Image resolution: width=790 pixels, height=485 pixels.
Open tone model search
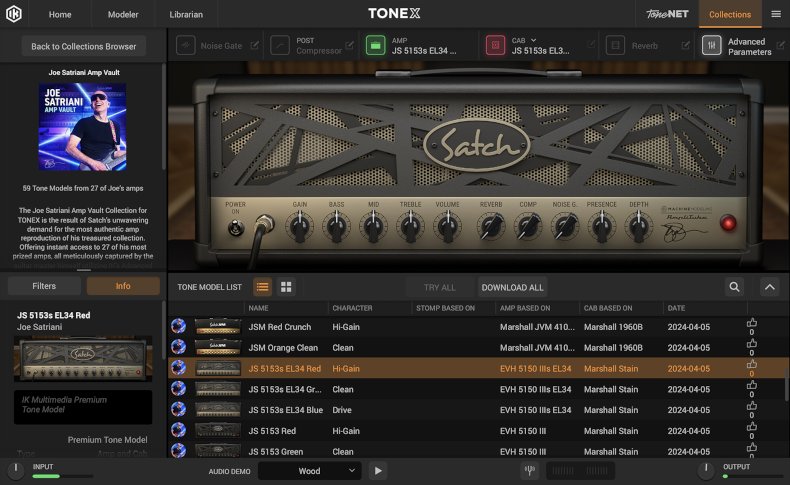coord(735,287)
